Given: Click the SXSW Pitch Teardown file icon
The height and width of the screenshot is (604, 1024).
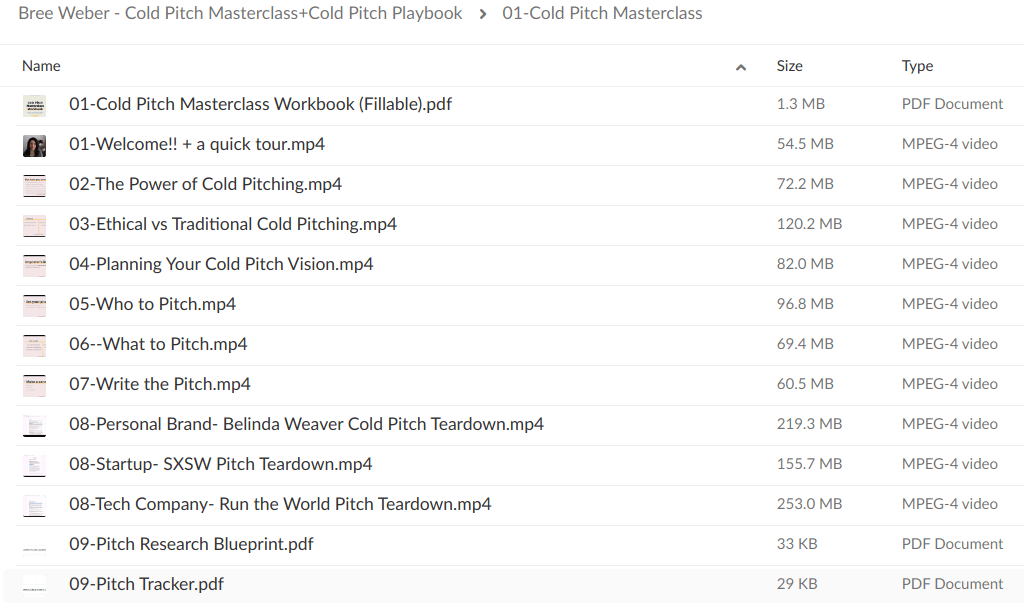Looking at the screenshot, I should click(x=35, y=465).
